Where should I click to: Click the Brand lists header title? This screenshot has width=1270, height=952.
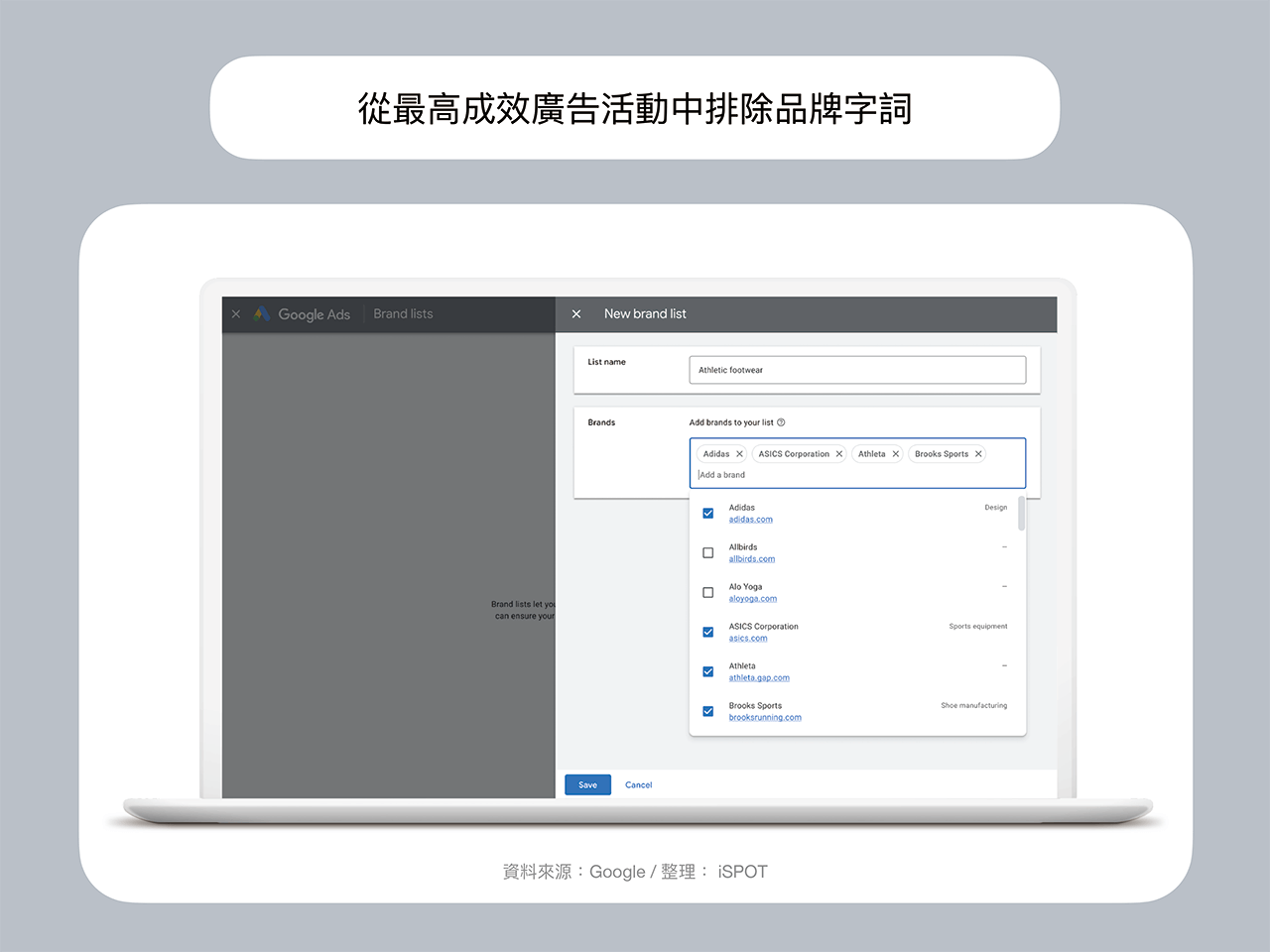tap(403, 314)
